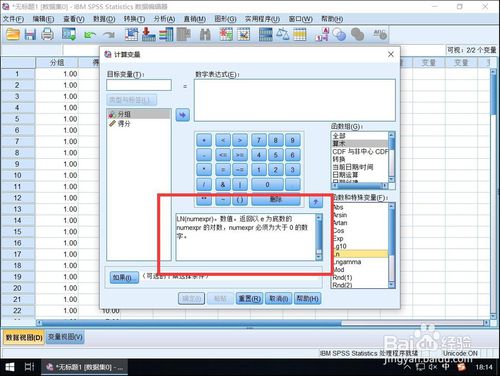Screen dimensions: 500x376
Task: Click the 目标变量 input field
Action: pos(139,85)
